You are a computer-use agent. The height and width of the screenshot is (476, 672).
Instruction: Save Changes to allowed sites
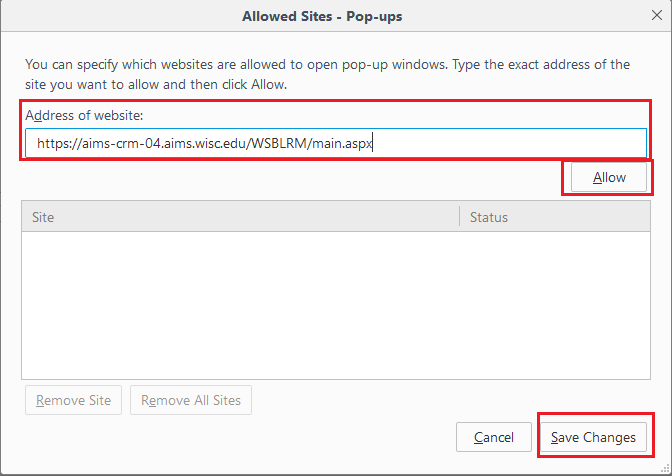tap(593, 437)
